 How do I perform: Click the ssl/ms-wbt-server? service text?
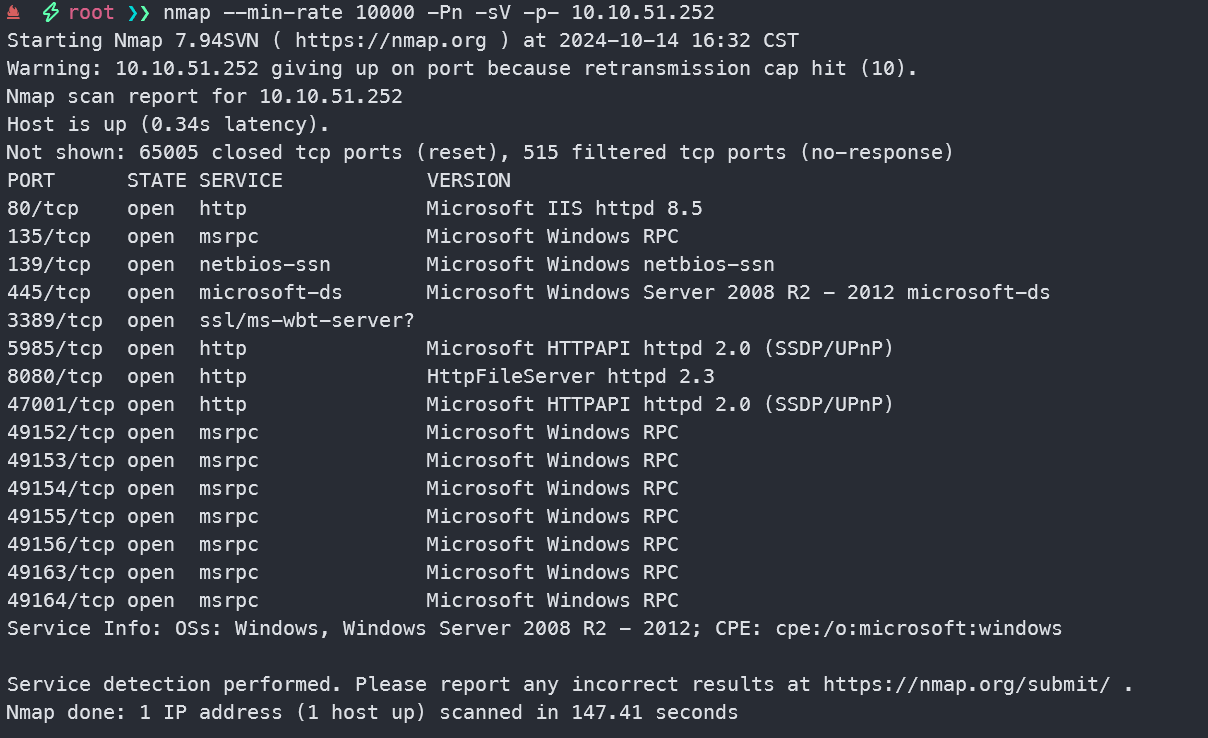(307, 321)
